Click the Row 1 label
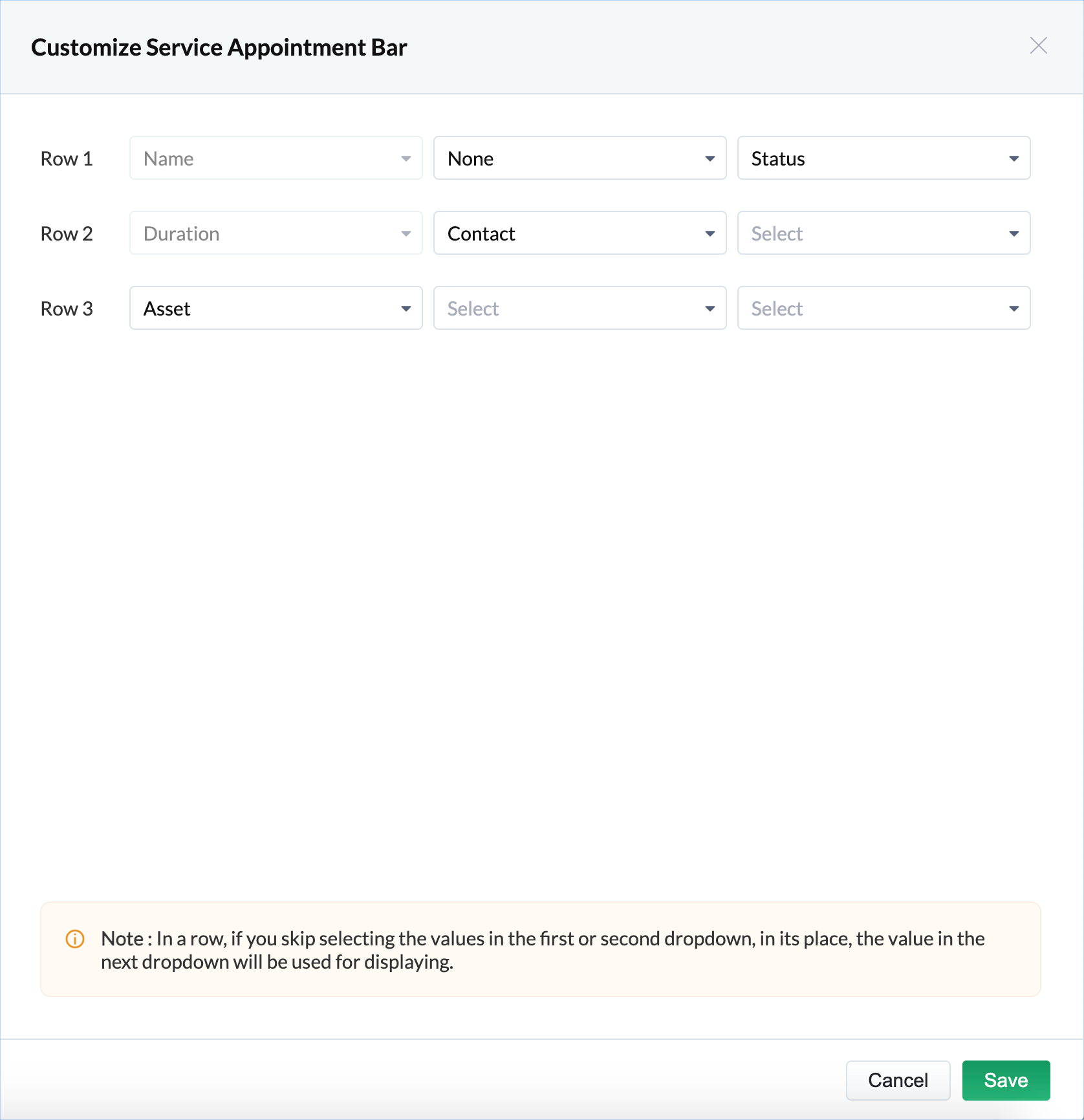 tap(67, 159)
